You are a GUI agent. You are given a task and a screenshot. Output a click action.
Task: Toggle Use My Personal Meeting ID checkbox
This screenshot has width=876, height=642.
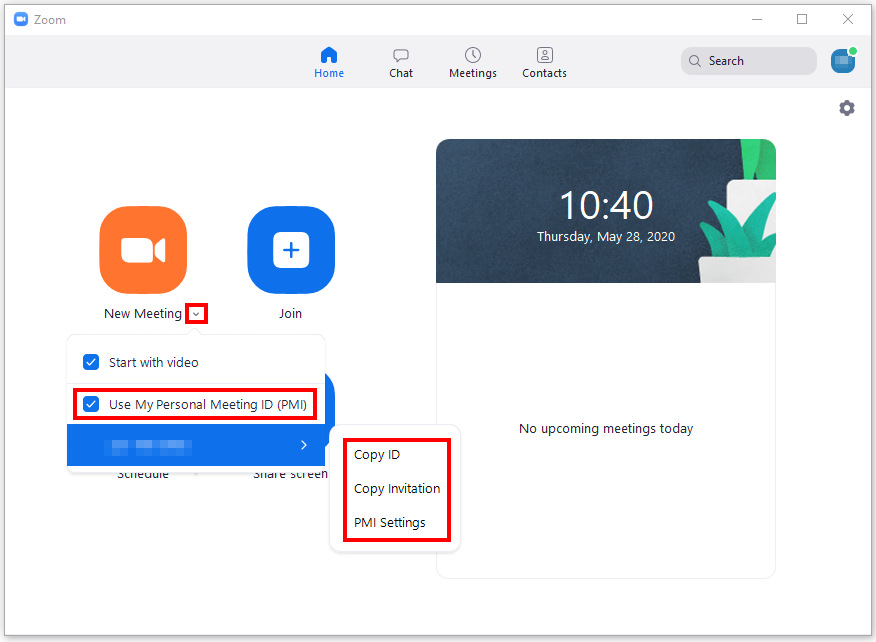92,404
